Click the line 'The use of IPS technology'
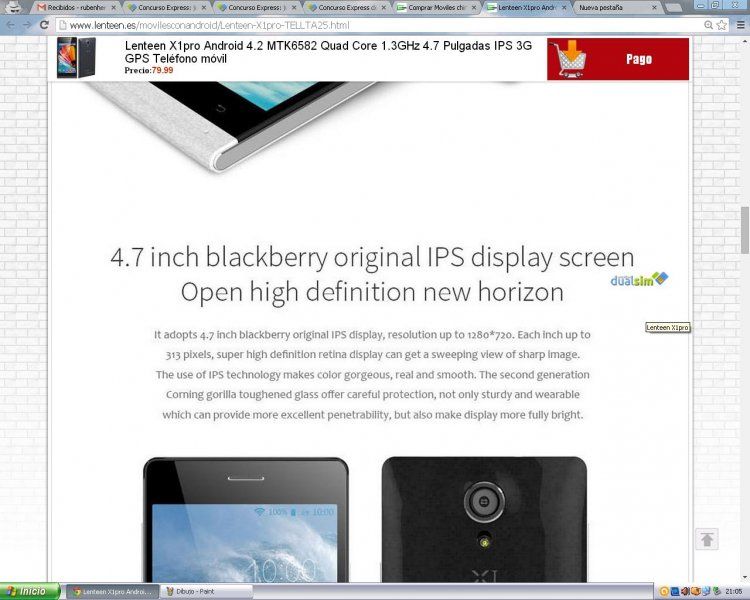The height and width of the screenshot is (600, 750). (372, 375)
